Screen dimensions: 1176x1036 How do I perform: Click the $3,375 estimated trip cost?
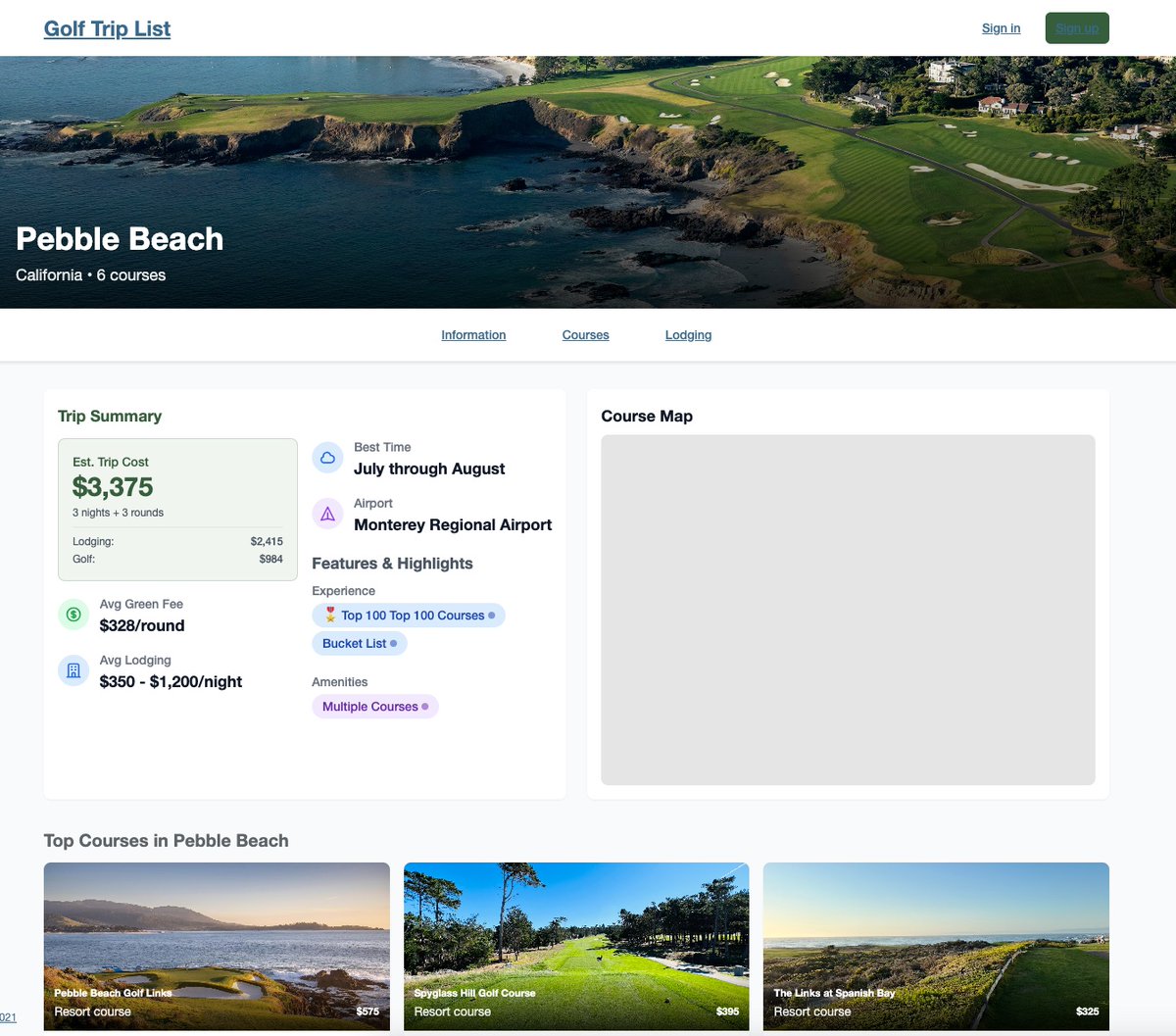point(113,487)
